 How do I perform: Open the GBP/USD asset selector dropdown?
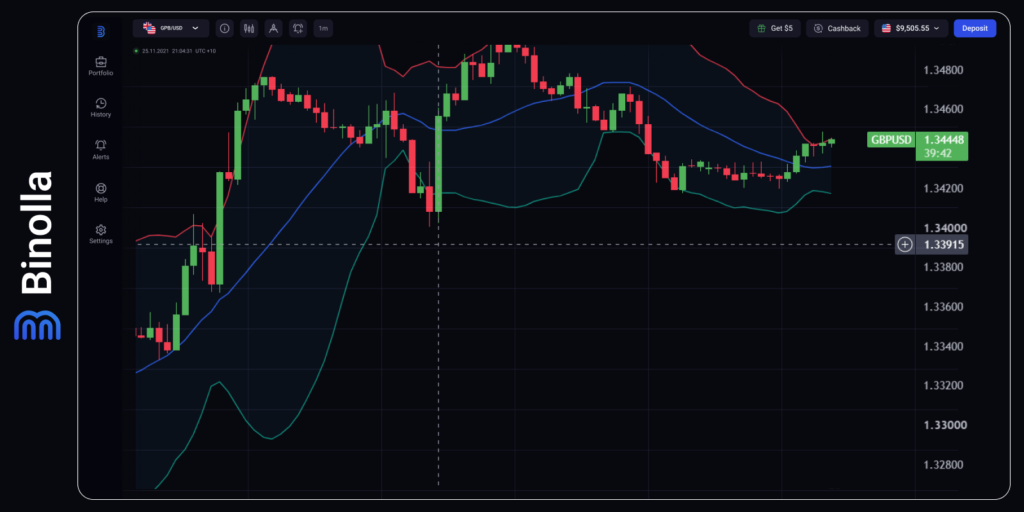(171, 28)
